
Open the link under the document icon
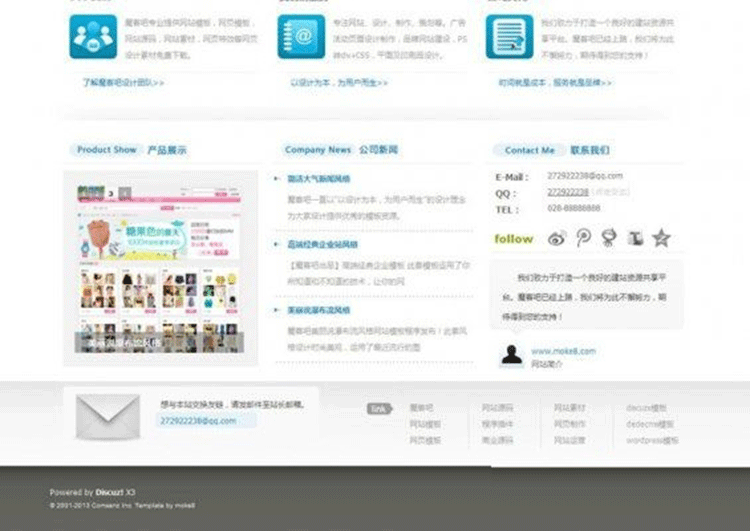tap(555, 82)
